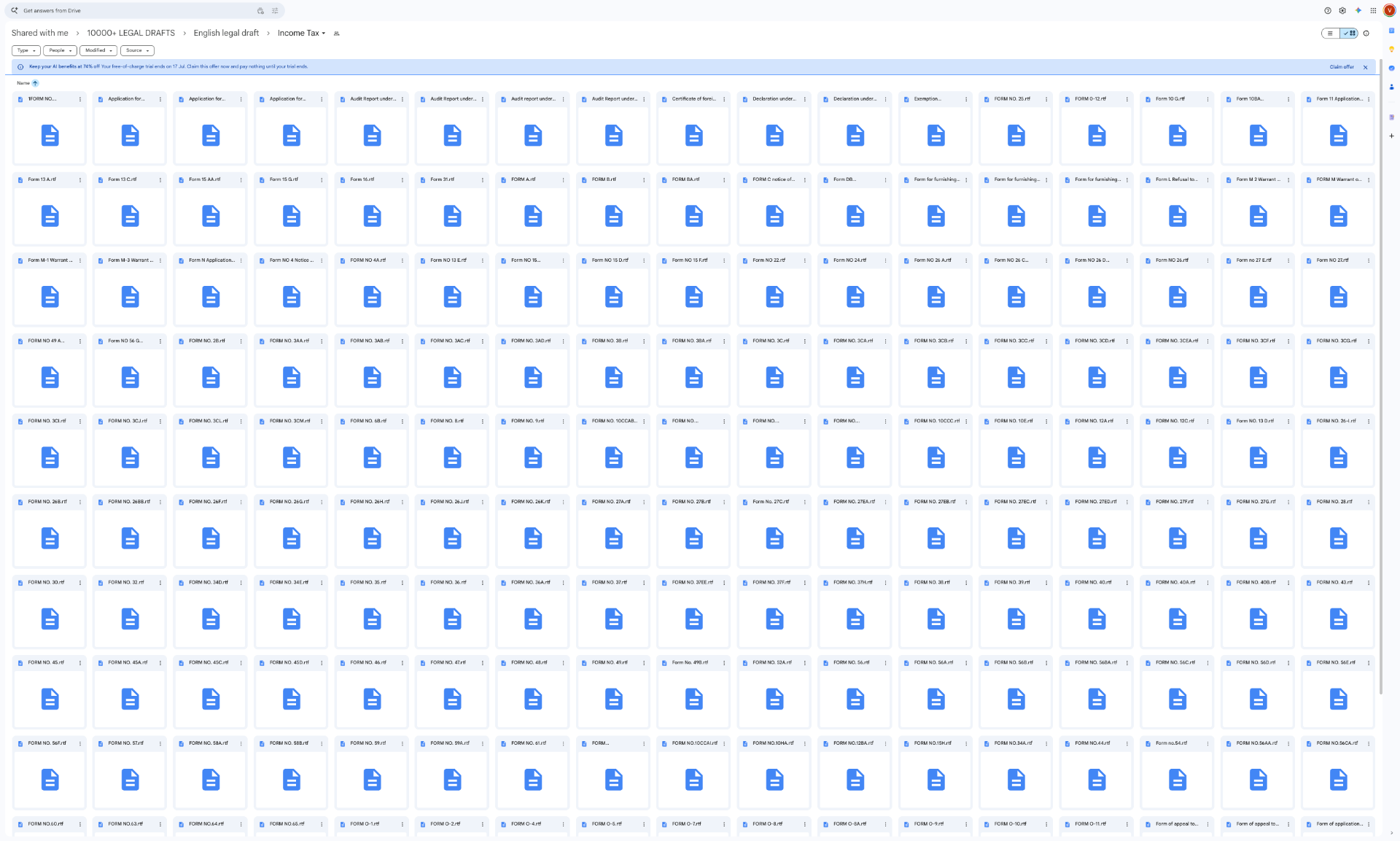Launch the Gemini sparkle assistant
The image size is (1400, 841).
1358,11
